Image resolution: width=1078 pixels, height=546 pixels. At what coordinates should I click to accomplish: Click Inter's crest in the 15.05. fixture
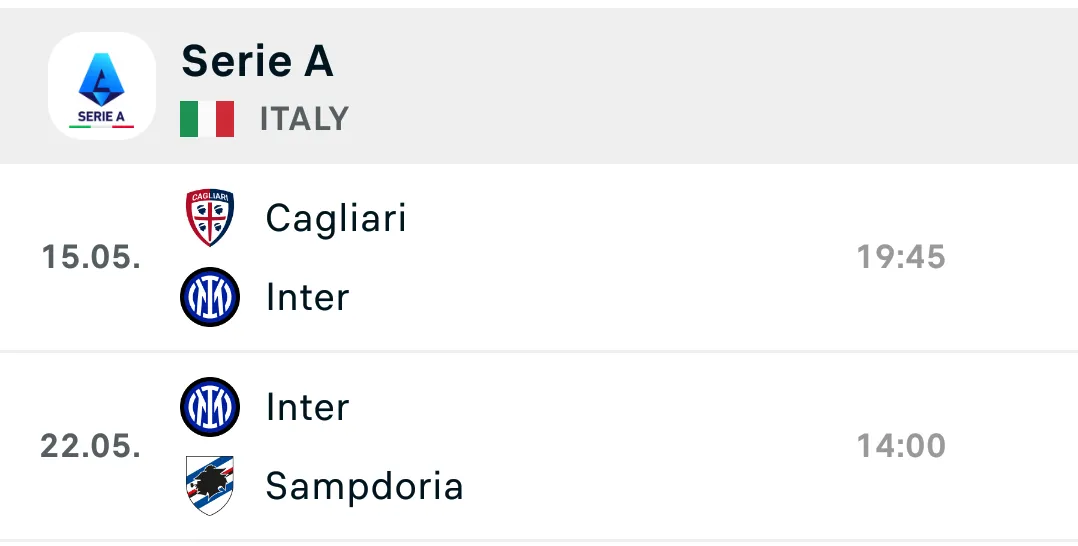(210, 297)
